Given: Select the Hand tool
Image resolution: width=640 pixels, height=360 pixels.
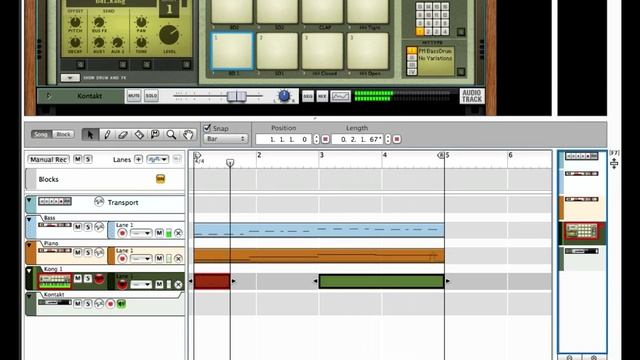Looking at the screenshot, I should pos(188,134).
